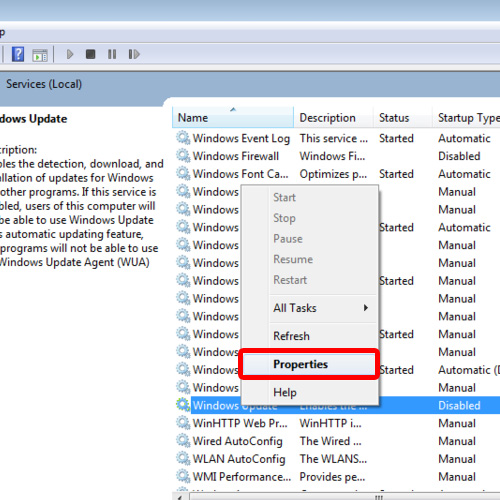
Task: Click the horizontal scrollbar left arrow
Action: point(180,497)
